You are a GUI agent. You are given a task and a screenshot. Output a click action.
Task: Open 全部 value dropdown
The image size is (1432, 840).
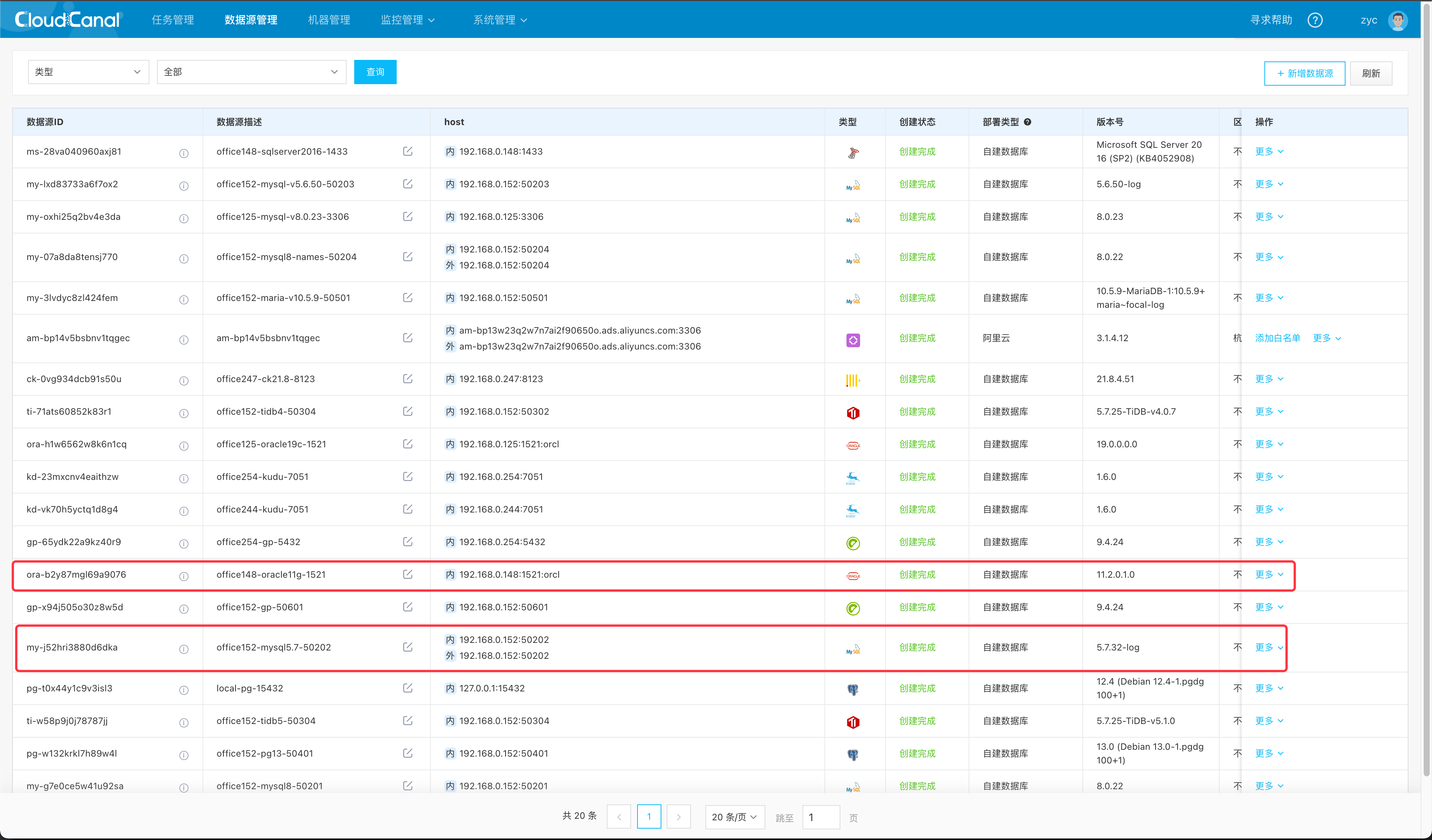tap(251, 72)
